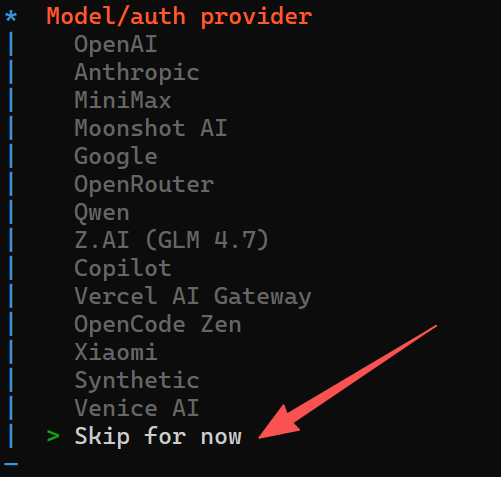The image size is (501, 477).
Task: Choose OpenRouter from the list
Action: (x=144, y=184)
